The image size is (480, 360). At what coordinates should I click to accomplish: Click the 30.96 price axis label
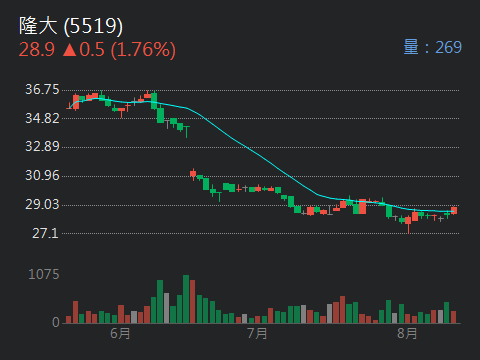(x=42, y=175)
